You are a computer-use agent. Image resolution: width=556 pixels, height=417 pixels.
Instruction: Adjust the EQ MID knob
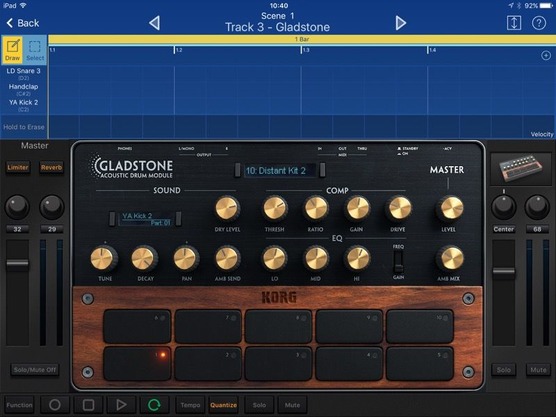316,258
